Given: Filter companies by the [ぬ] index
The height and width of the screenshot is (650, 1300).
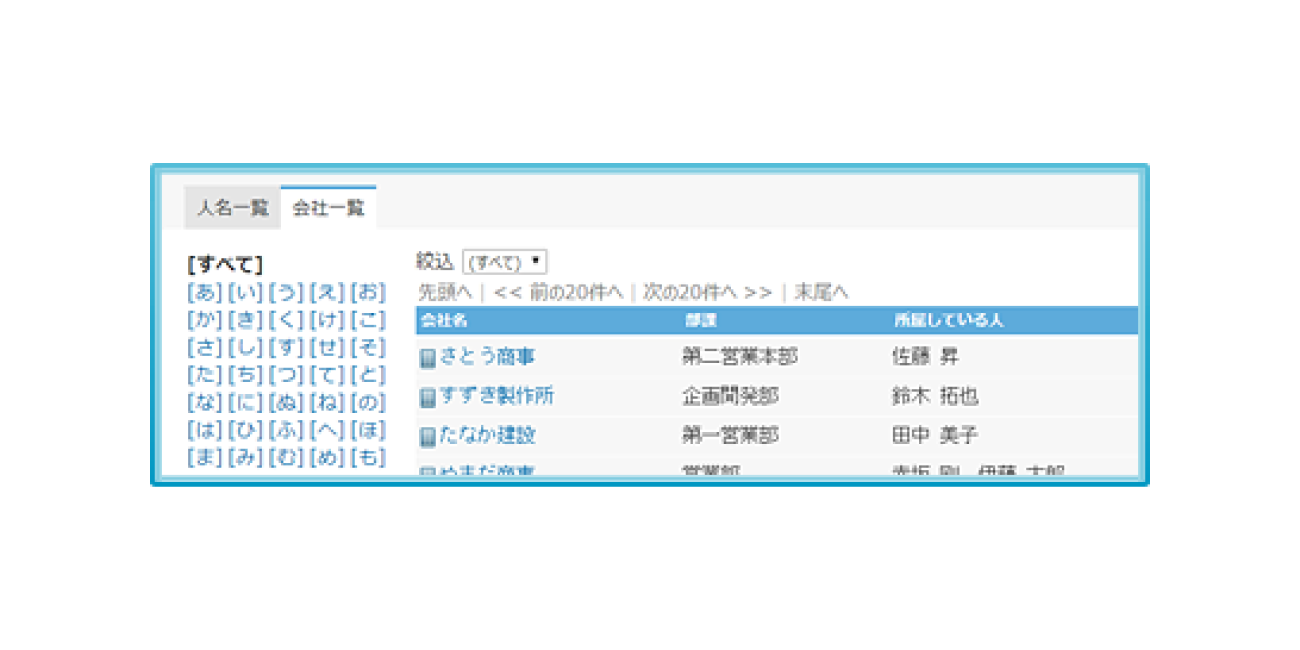Looking at the screenshot, I should [286, 403].
